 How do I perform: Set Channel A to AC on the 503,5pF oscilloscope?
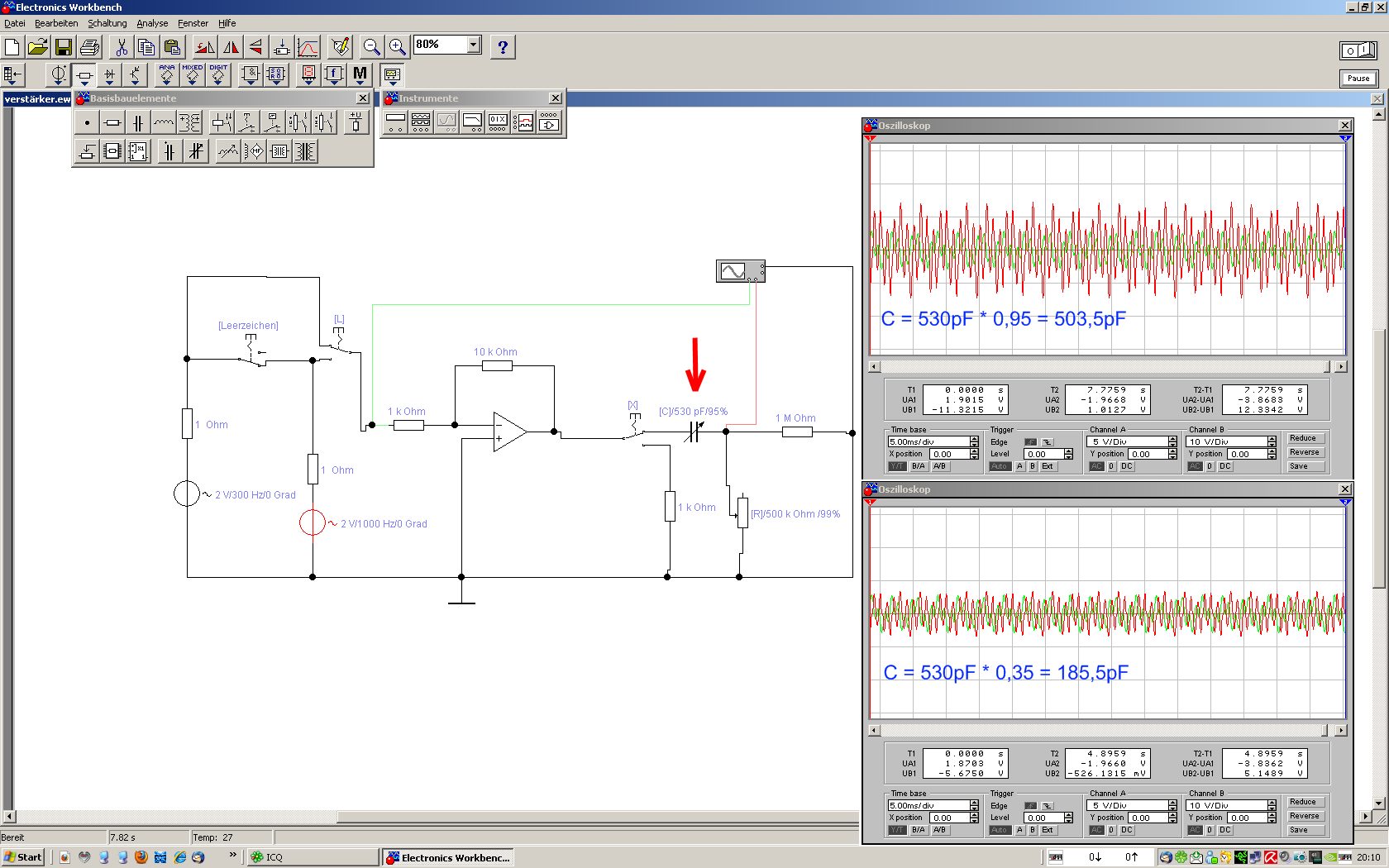(x=1096, y=466)
